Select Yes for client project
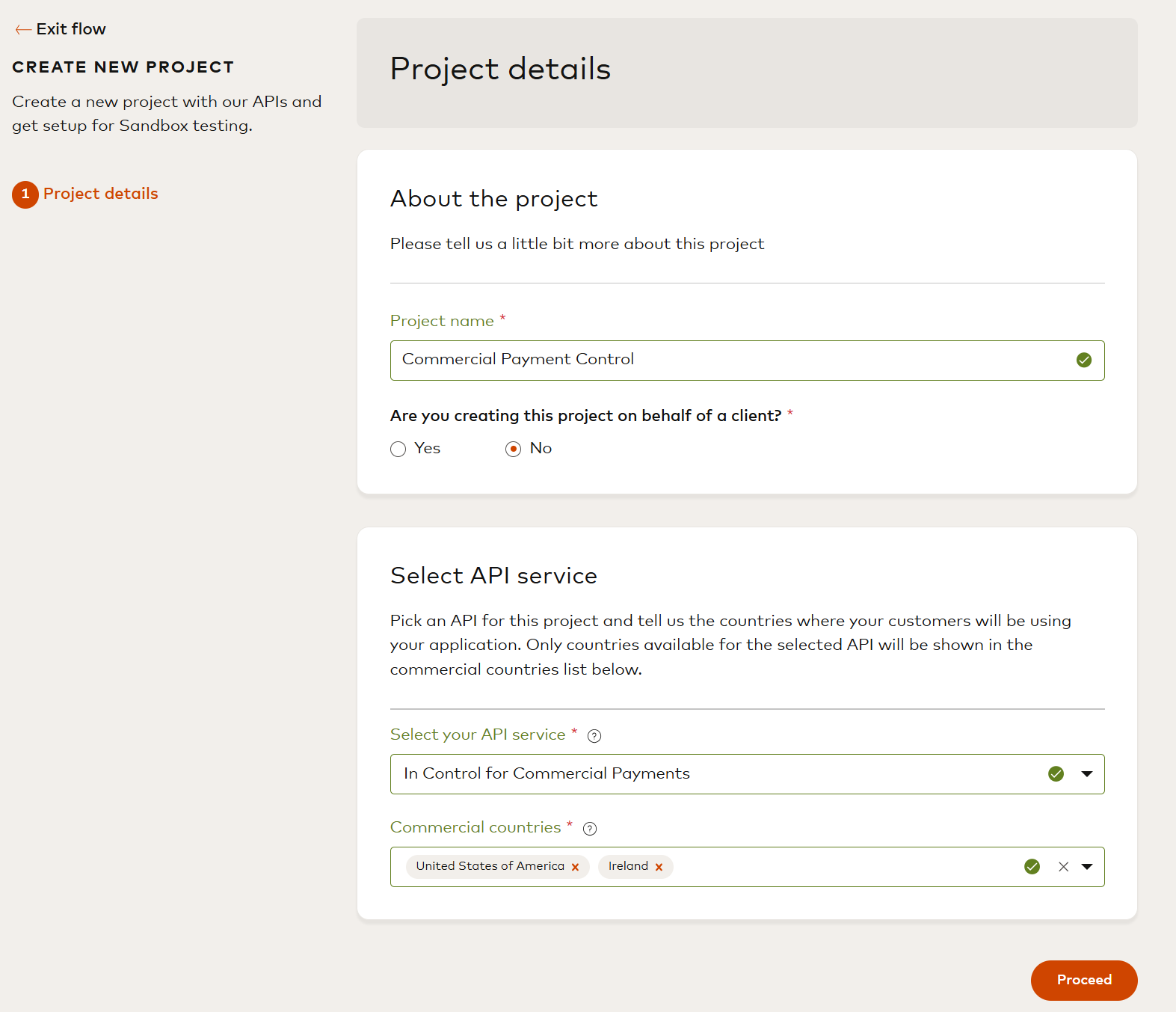Screen dimensions: 1176x1012 click(x=398, y=449)
